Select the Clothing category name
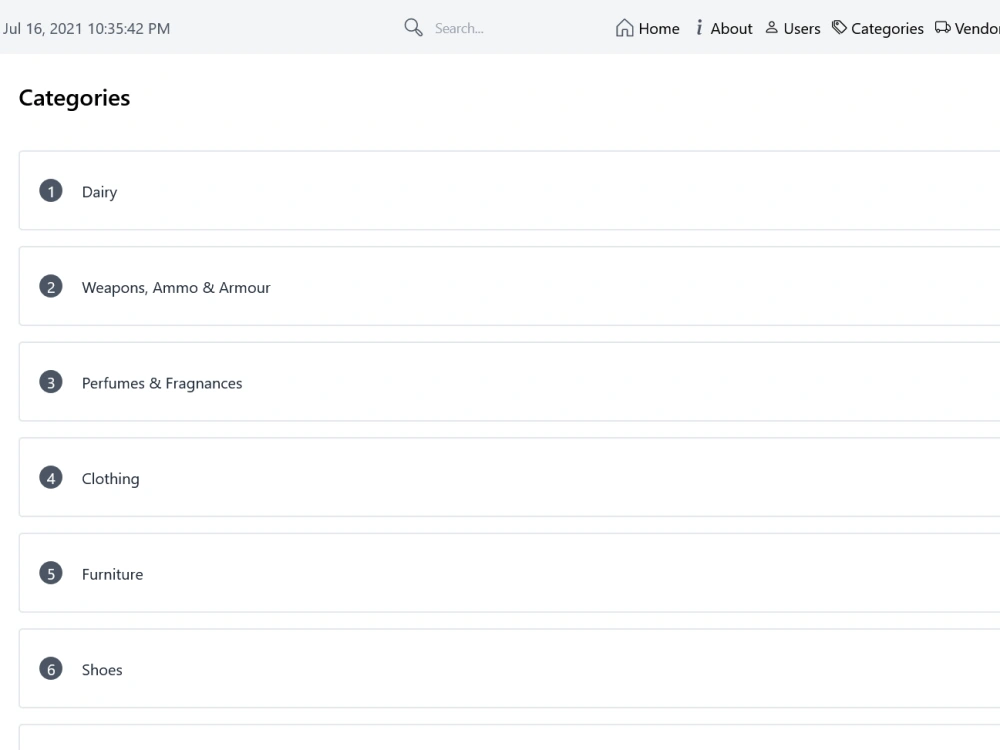Screen dimensions: 1000x750 click(x=110, y=479)
